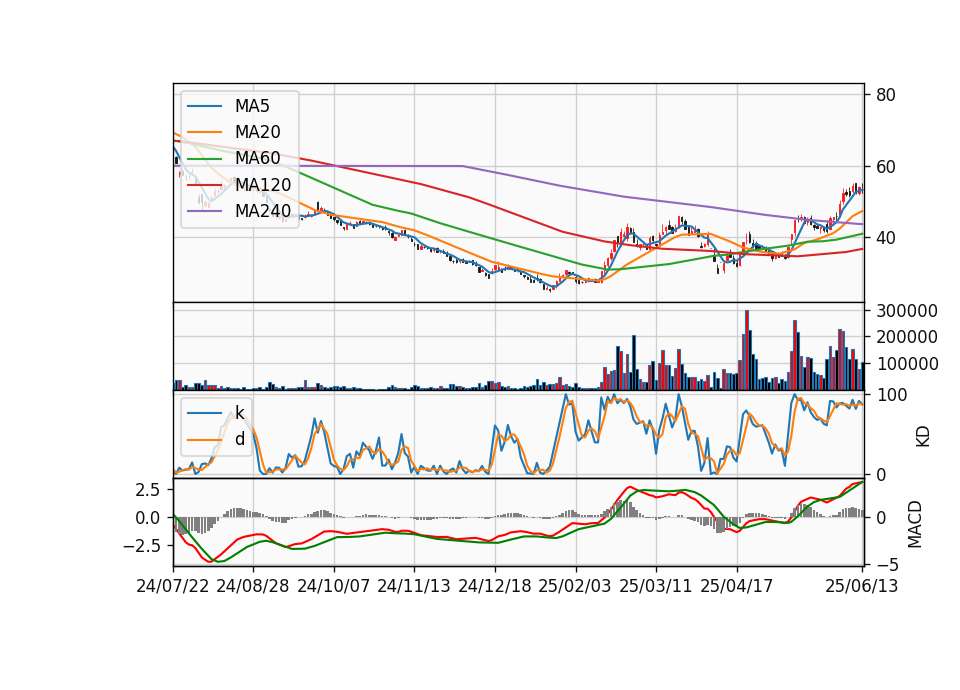Image resolution: width=960 pixels, height=690 pixels.
Task: Click the MA120 legend label
Action: tap(263, 184)
